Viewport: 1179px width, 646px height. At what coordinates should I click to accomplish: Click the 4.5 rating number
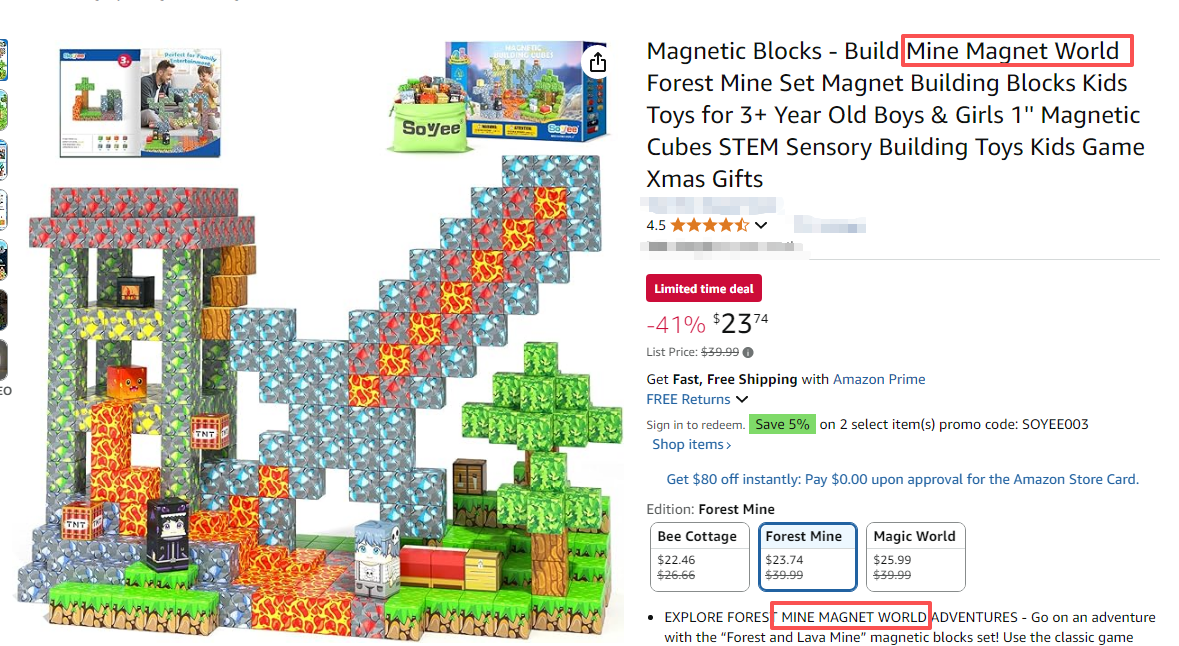click(656, 225)
